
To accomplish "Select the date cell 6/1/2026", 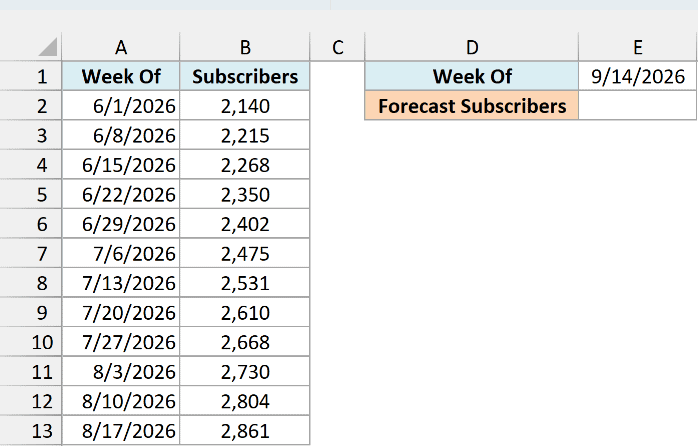I will point(121,106).
